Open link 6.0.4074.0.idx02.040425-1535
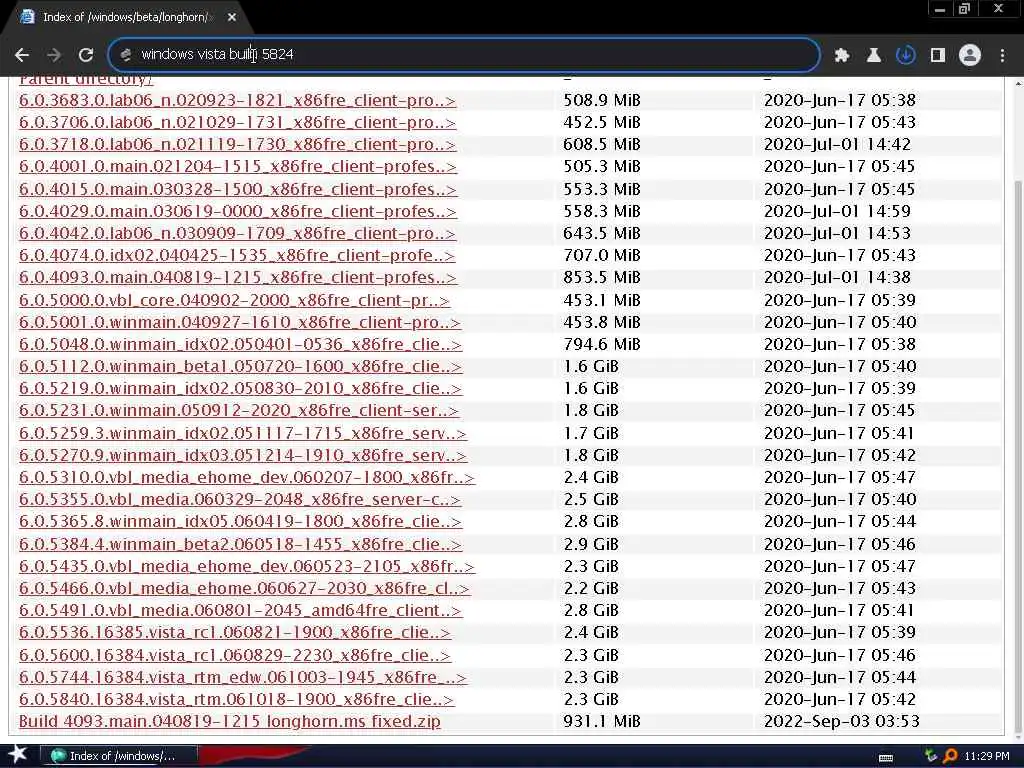Image resolution: width=1024 pixels, height=768 pixels. point(237,255)
